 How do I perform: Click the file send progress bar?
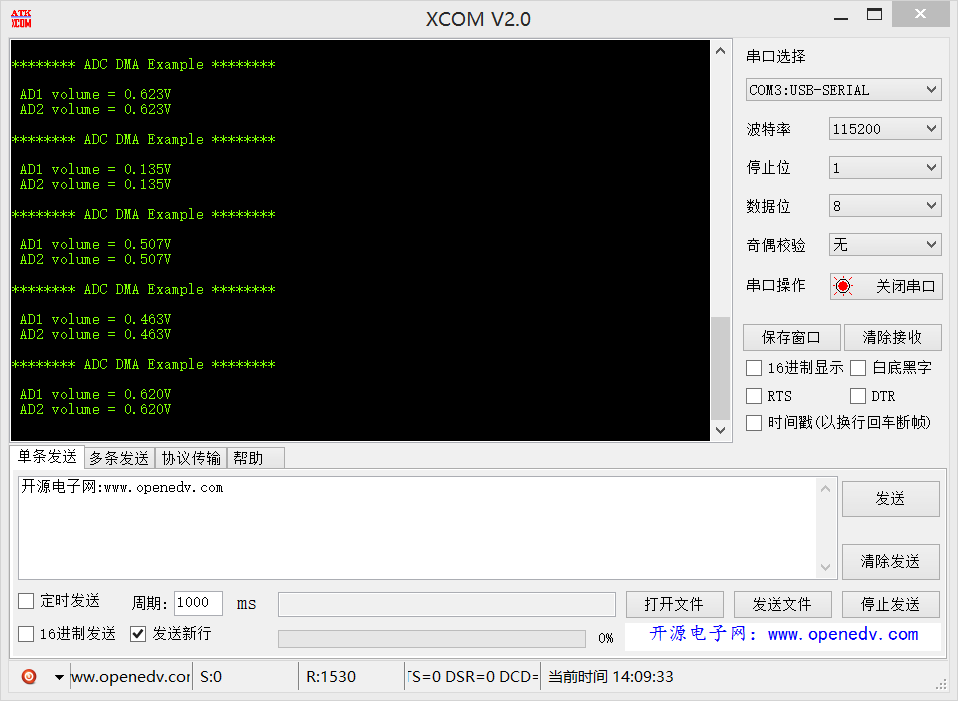pos(432,639)
